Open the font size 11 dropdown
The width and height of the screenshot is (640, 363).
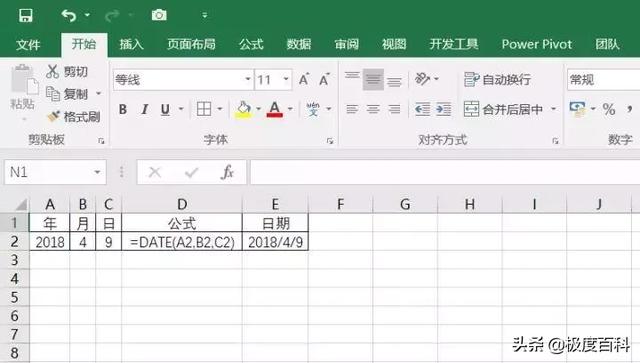pyautogui.click(x=286, y=79)
